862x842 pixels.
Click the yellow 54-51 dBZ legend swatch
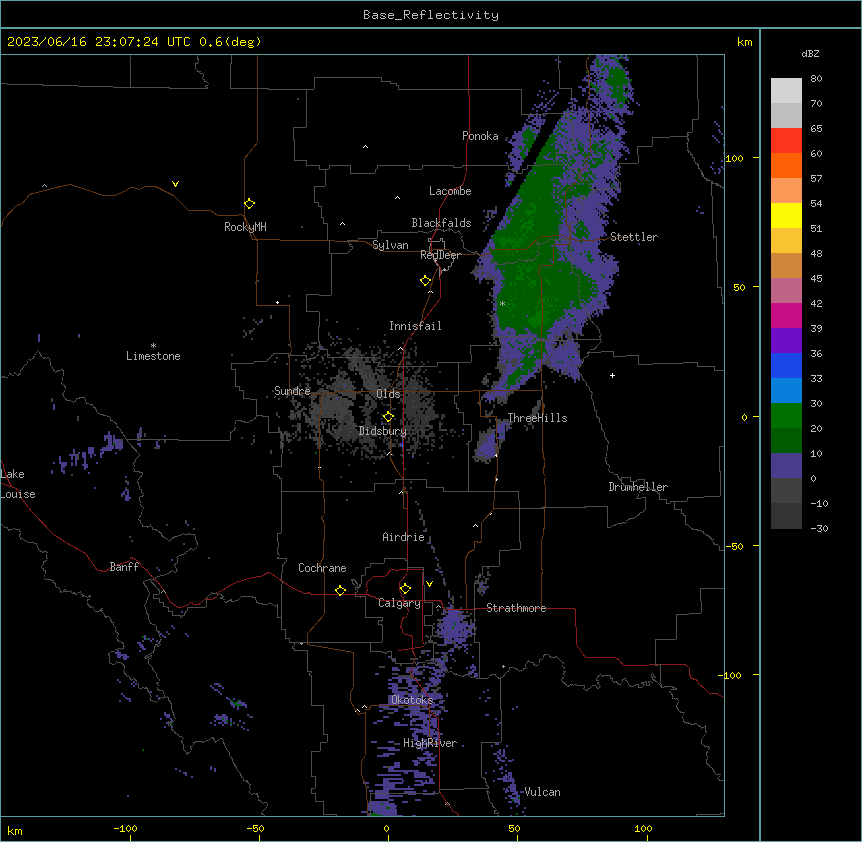786,215
